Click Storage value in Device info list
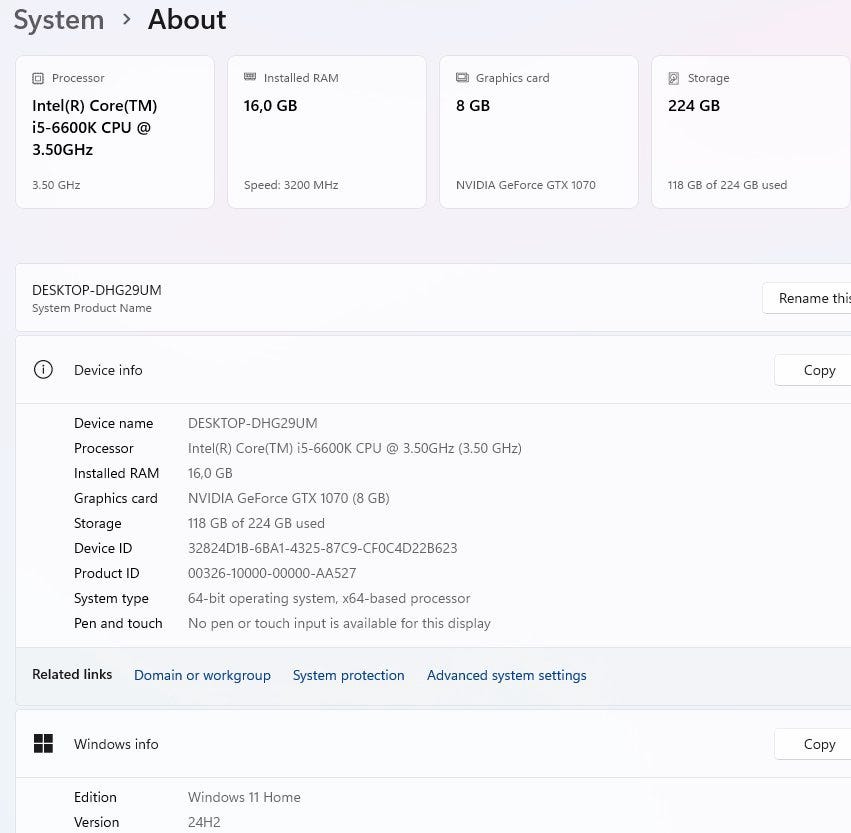 pyautogui.click(x=256, y=523)
